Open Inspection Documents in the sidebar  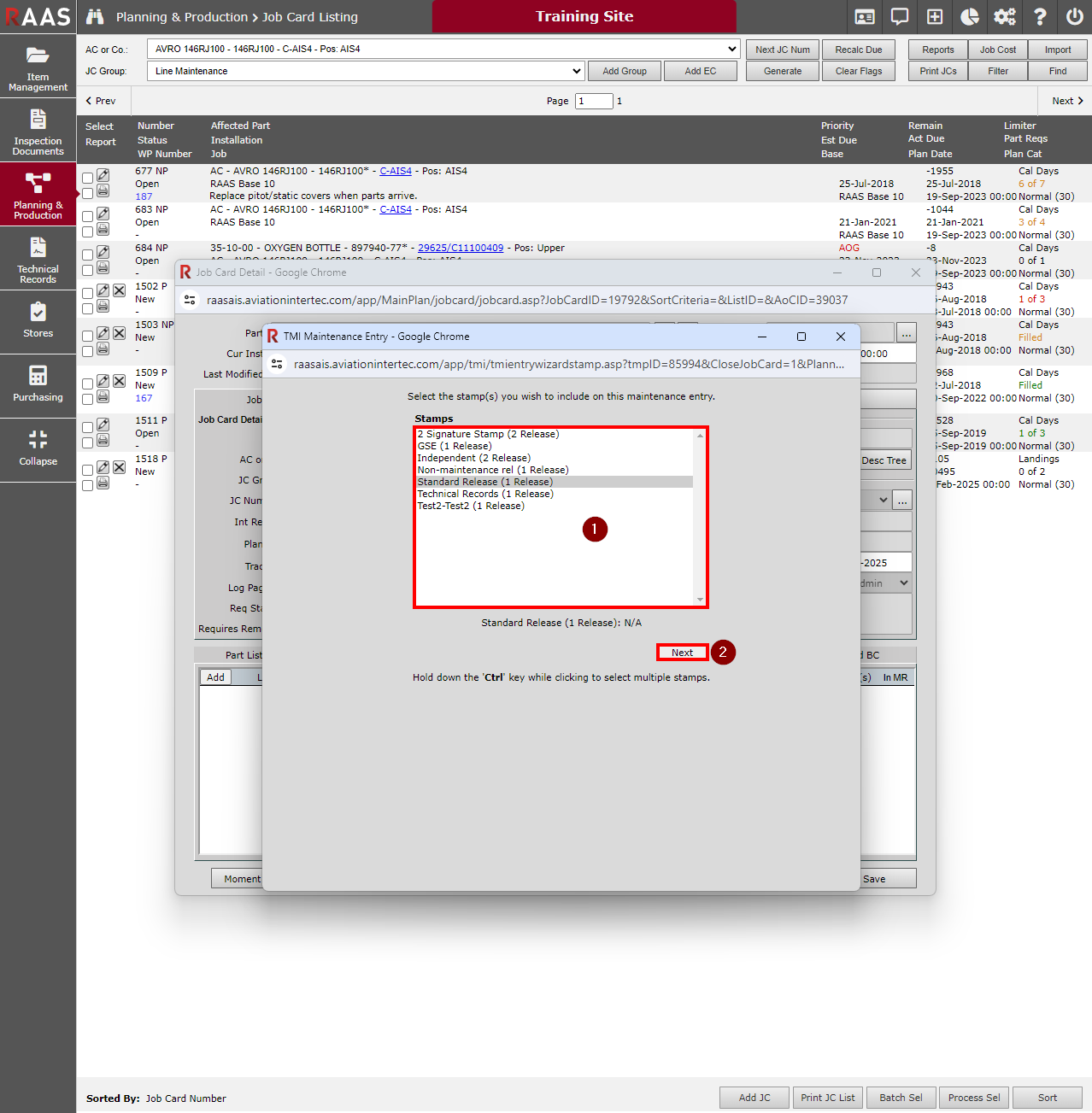38,132
